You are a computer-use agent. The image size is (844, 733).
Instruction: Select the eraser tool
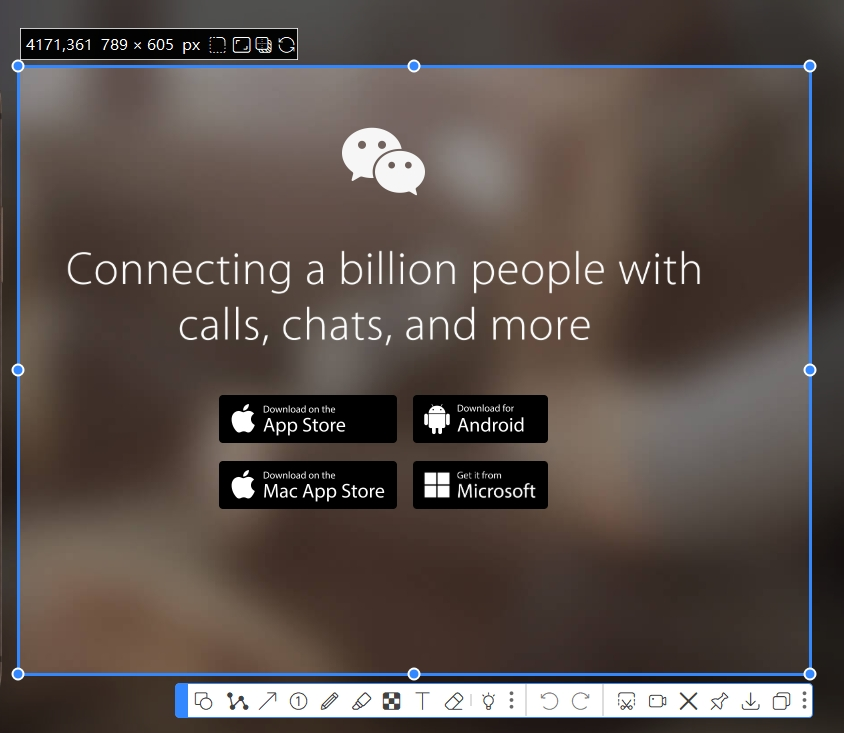(x=453, y=701)
